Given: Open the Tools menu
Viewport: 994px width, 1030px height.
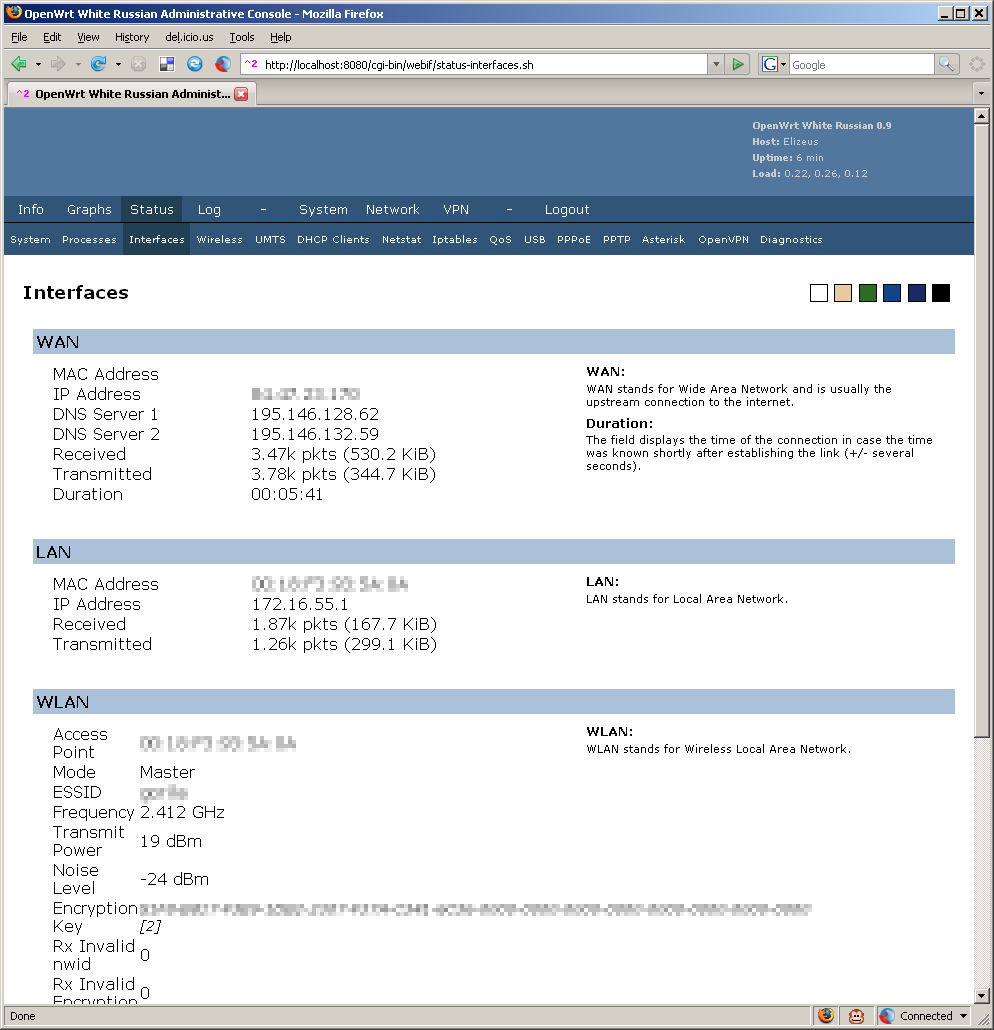Looking at the screenshot, I should pos(242,37).
